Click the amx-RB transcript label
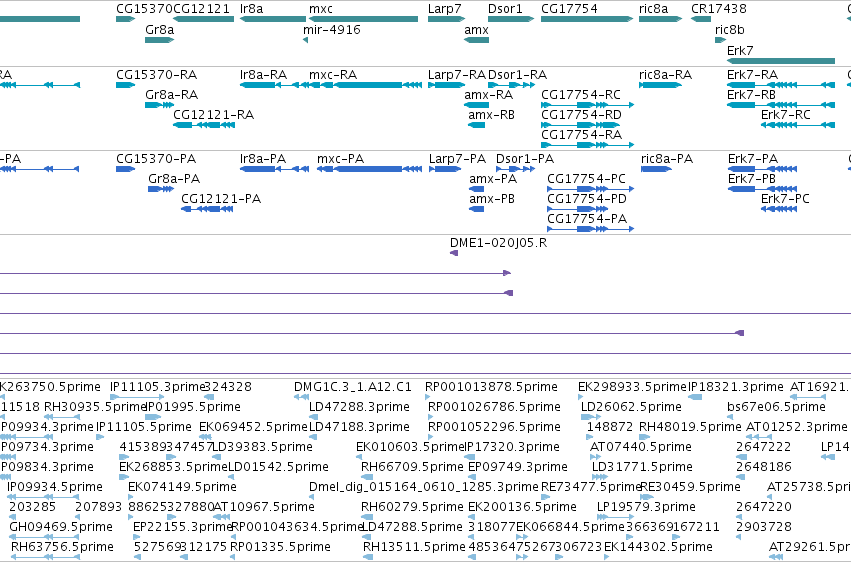Viewport: 851px width, 562px height. [x=491, y=114]
